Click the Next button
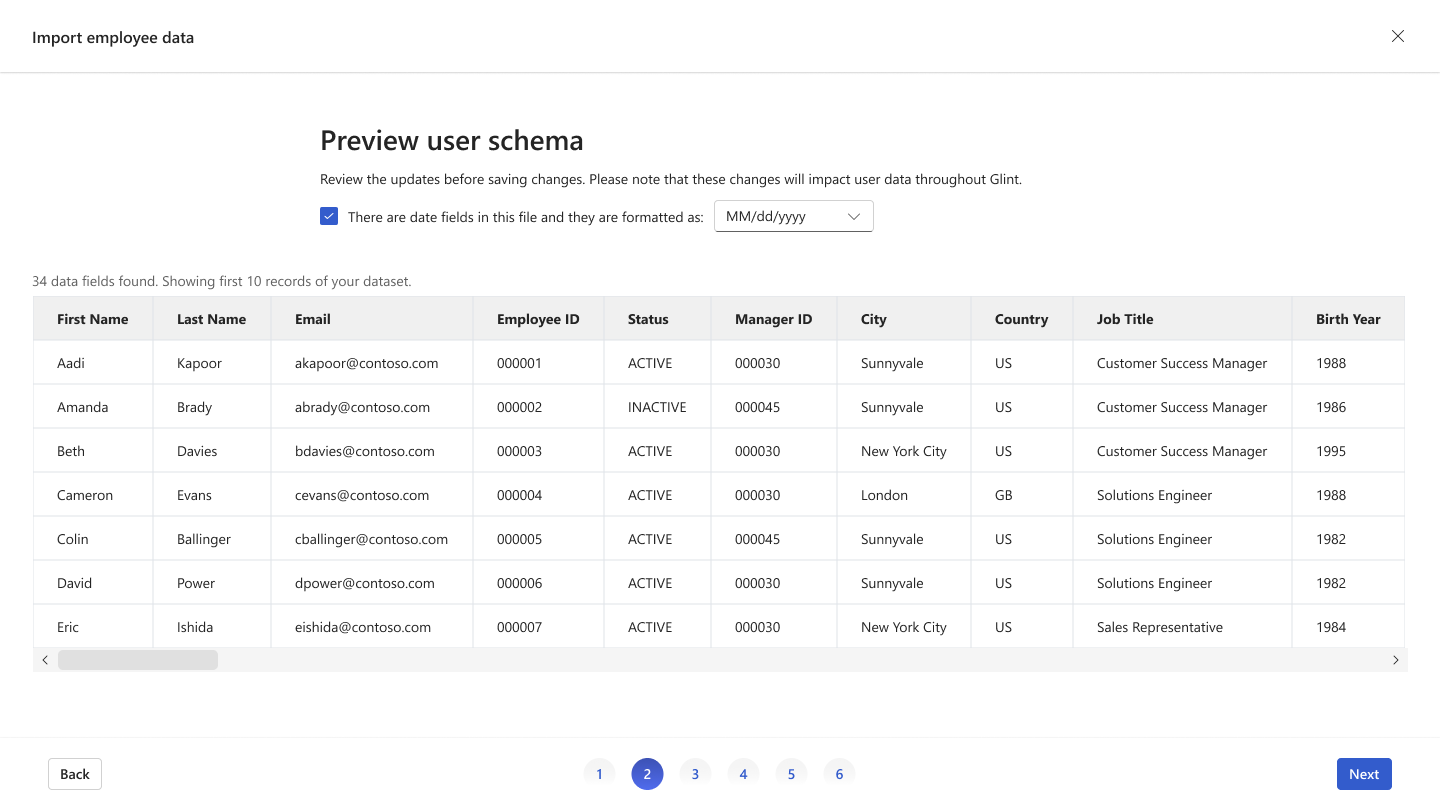Viewport: 1440px width, 810px height. pos(1364,774)
